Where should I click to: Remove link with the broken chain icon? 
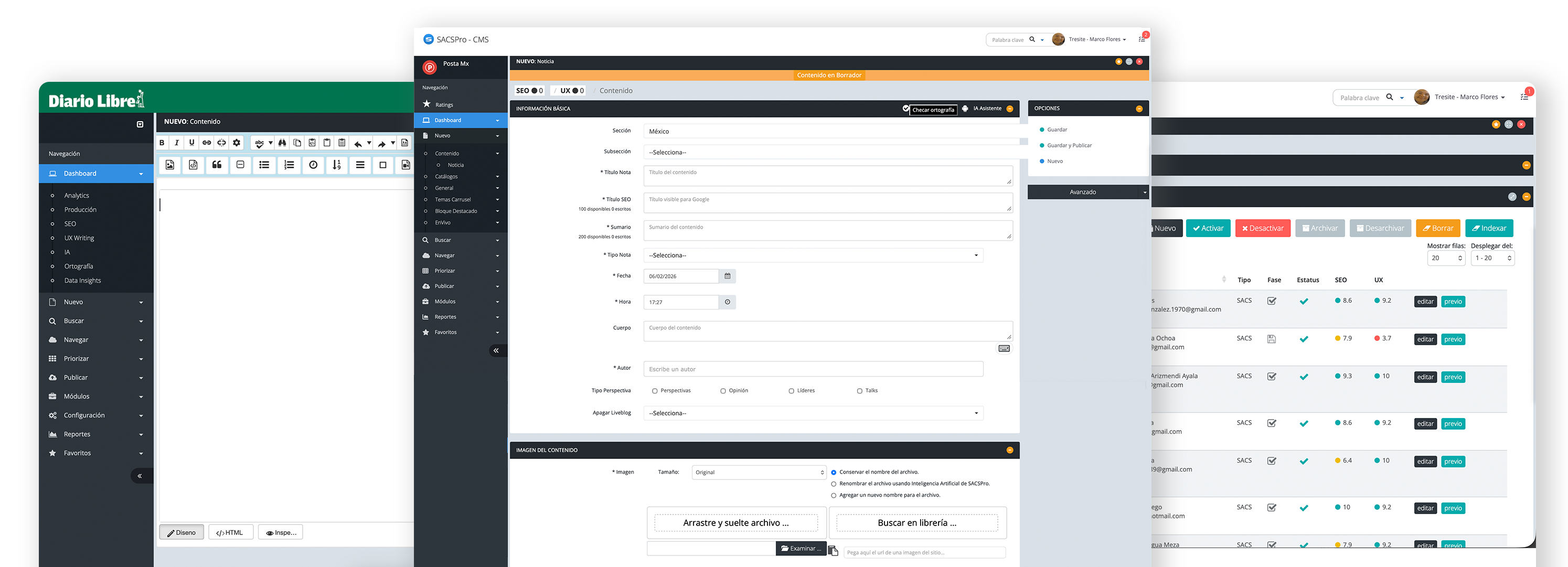click(221, 143)
